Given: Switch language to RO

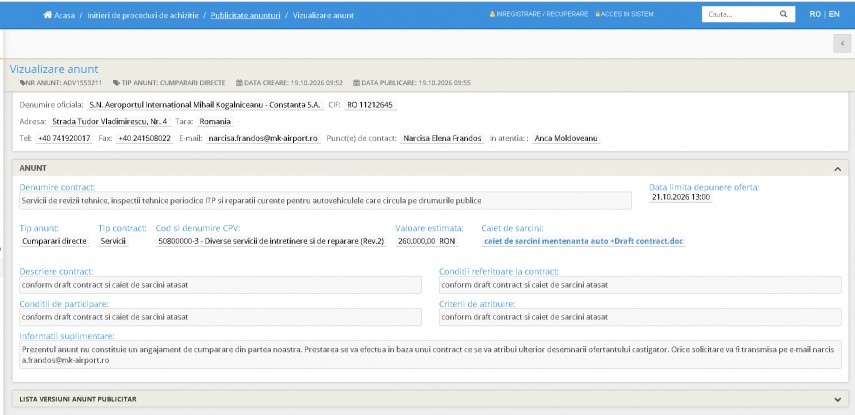Looking at the screenshot, I should tap(815, 14).
